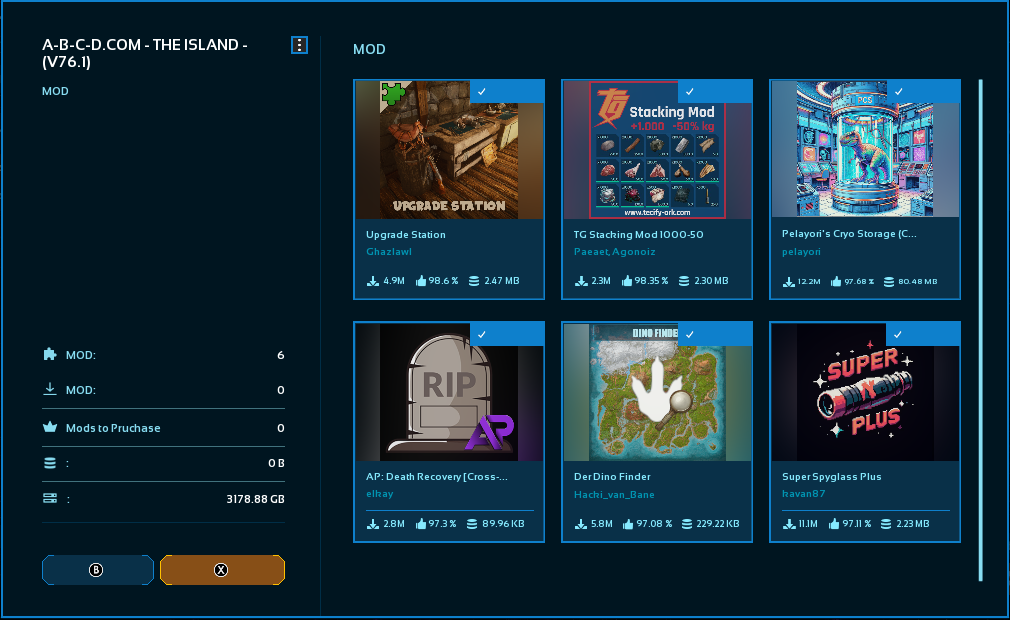Click the Upgrade Station thumbnail image
The width and height of the screenshot is (1010, 620).
(x=449, y=150)
